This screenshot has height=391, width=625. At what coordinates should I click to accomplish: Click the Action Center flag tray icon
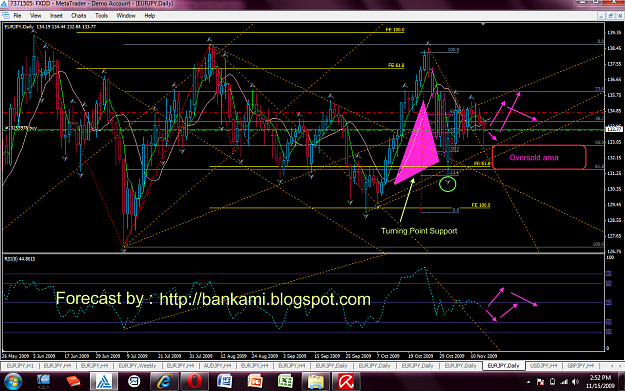pos(540,382)
